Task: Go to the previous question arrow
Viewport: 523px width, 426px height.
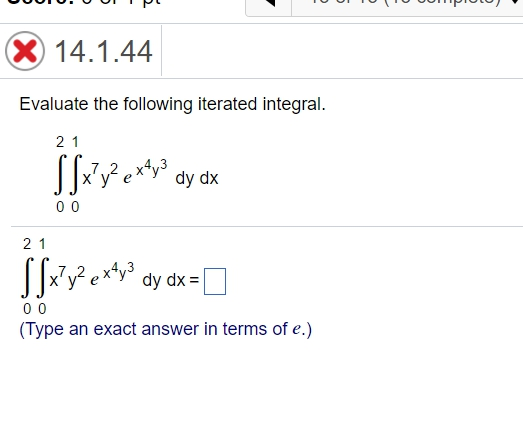Action: point(269,3)
